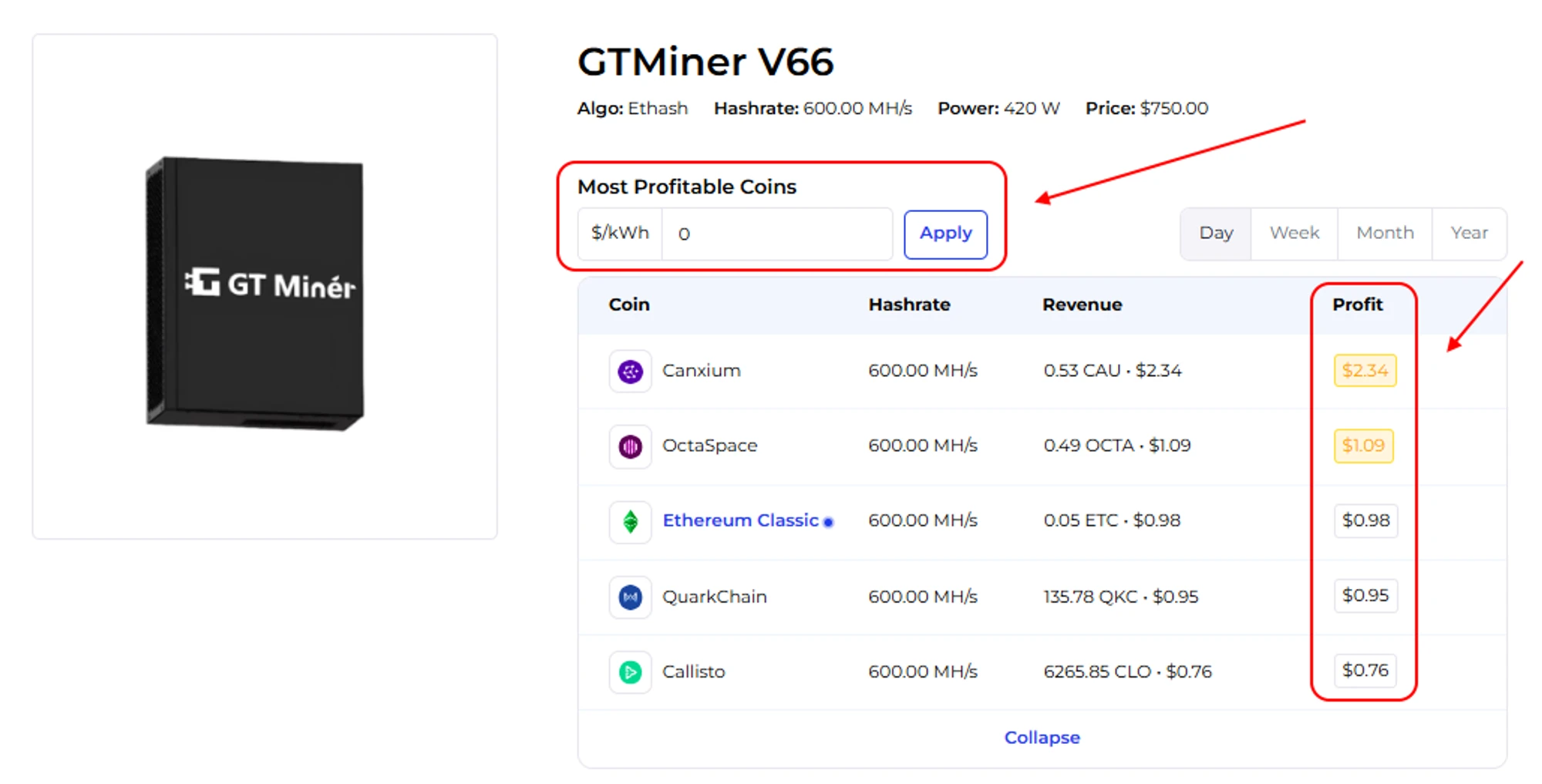The height and width of the screenshot is (784, 1542).
Task: Show Year profit period
Action: 1469,233
